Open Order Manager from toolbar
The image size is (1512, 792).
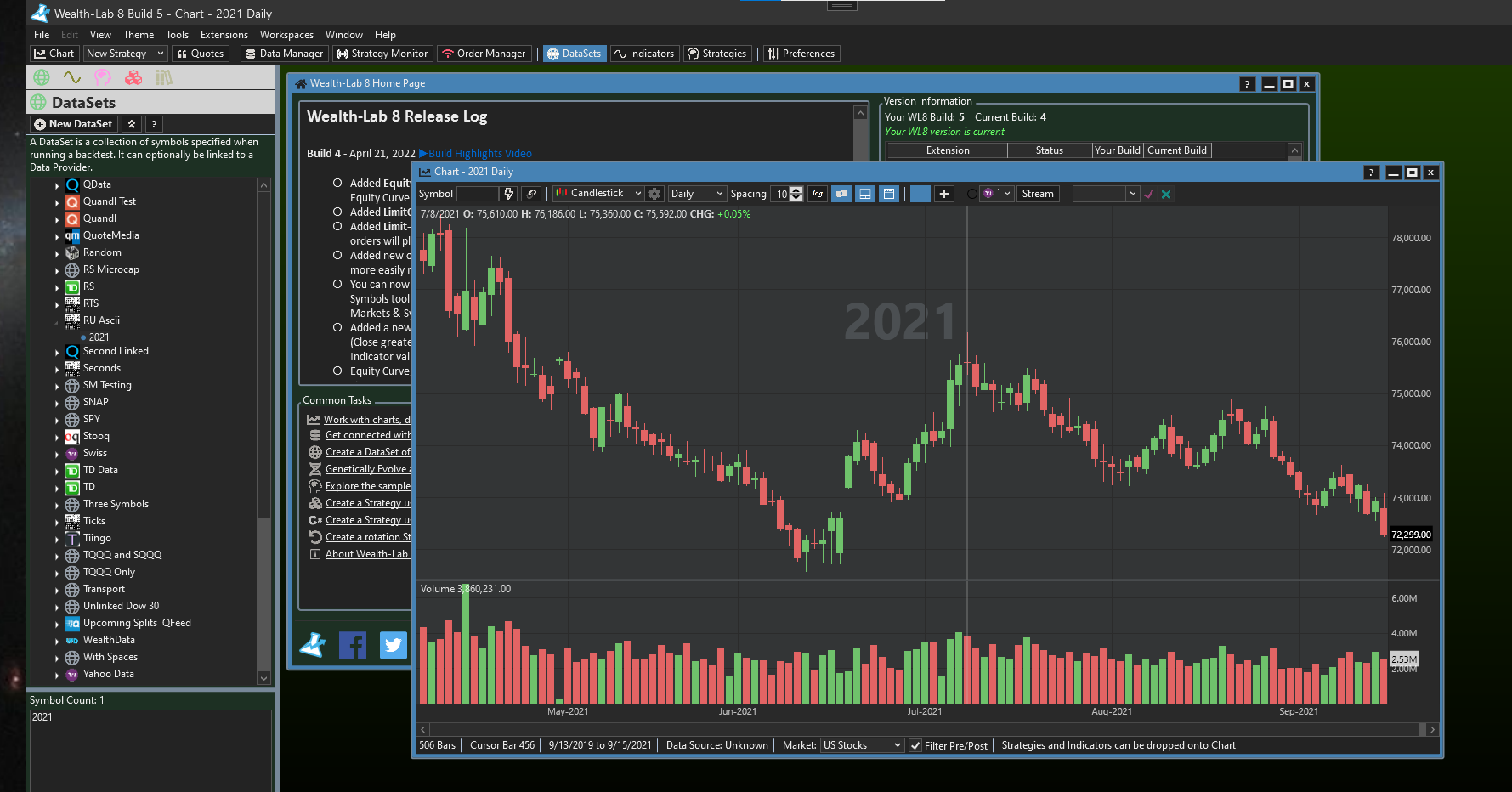484,54
